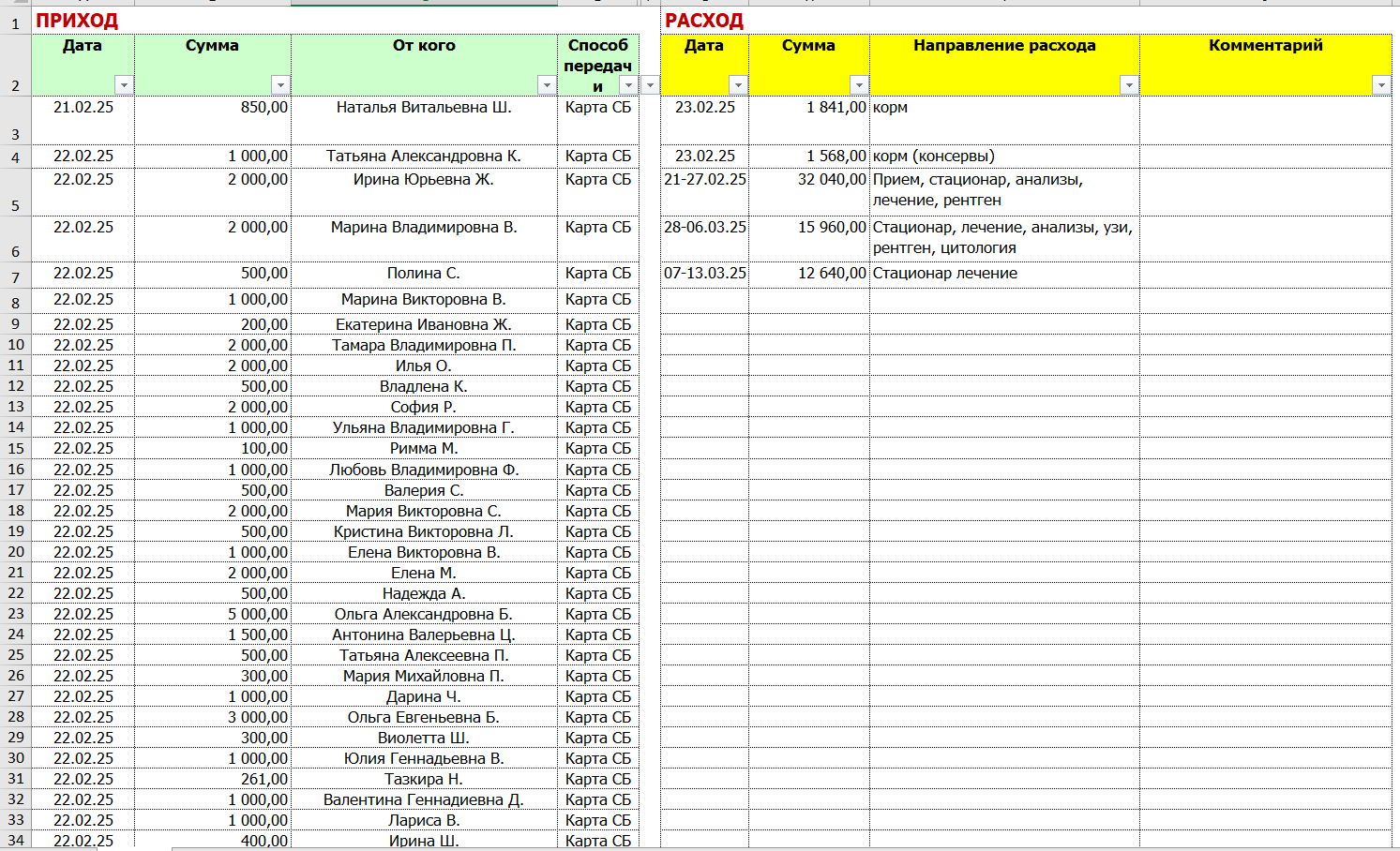This screenshot has height=851, width=1400.
Task: Open the filter dropdown for the income Дата column
Action: 124,85
